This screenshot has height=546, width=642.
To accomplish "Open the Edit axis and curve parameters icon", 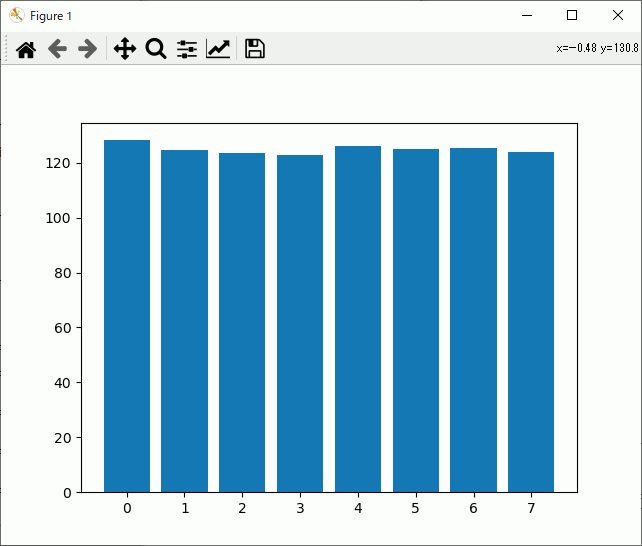I will click(x=218, y=49).
